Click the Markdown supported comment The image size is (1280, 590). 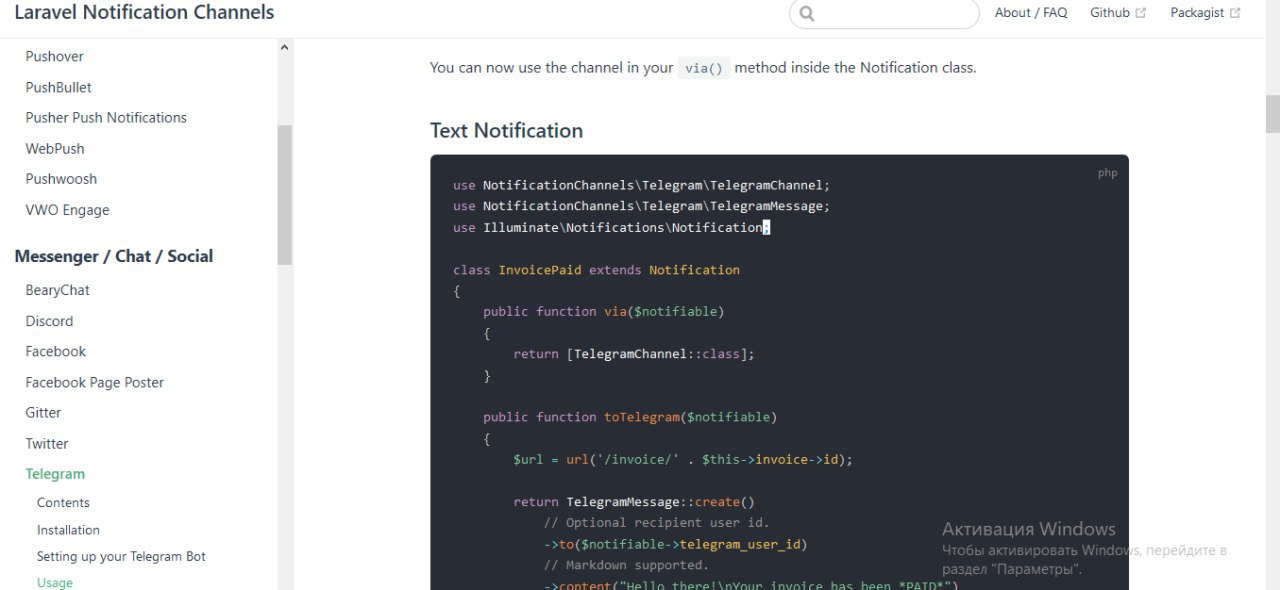[626, 566]
